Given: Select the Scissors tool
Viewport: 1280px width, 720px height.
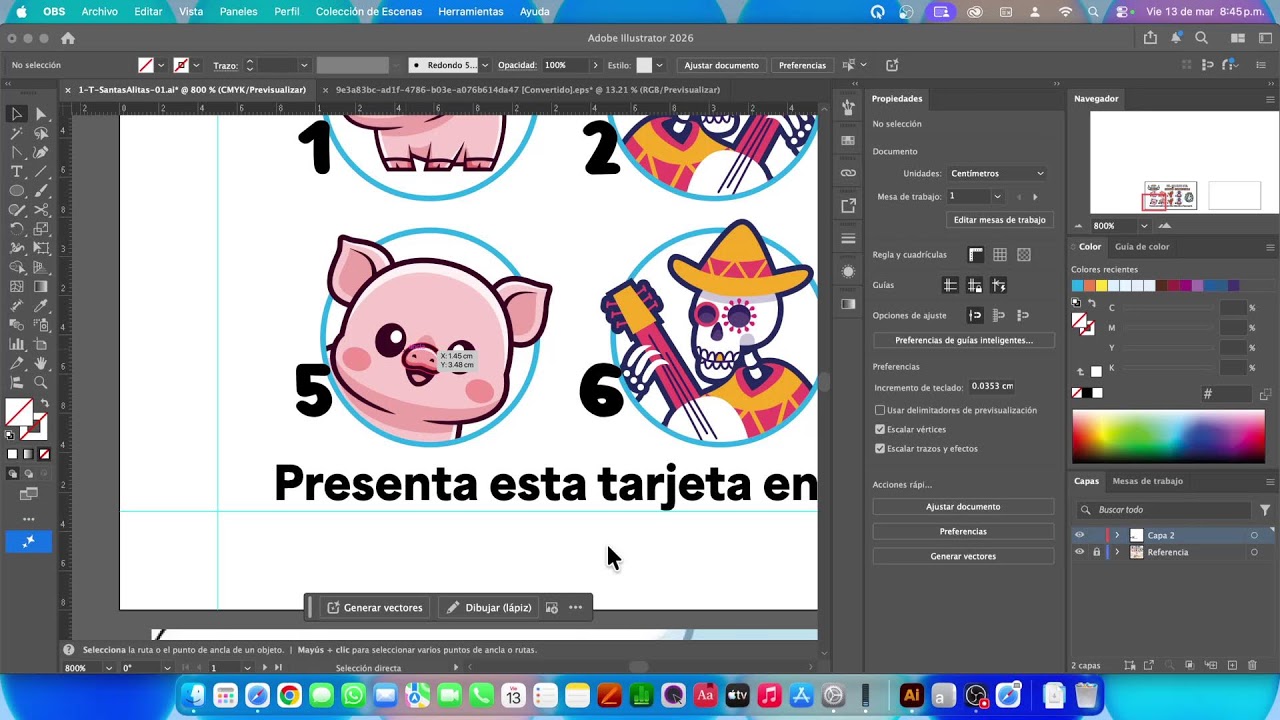Looking at the screenshot, I should (41, 210).
